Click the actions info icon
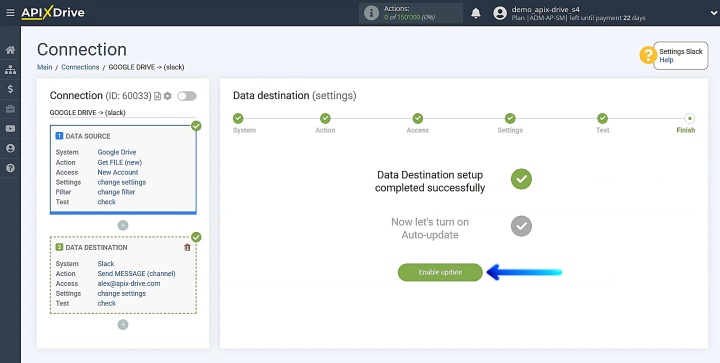The image size is (720, 363). pos(371,13)
